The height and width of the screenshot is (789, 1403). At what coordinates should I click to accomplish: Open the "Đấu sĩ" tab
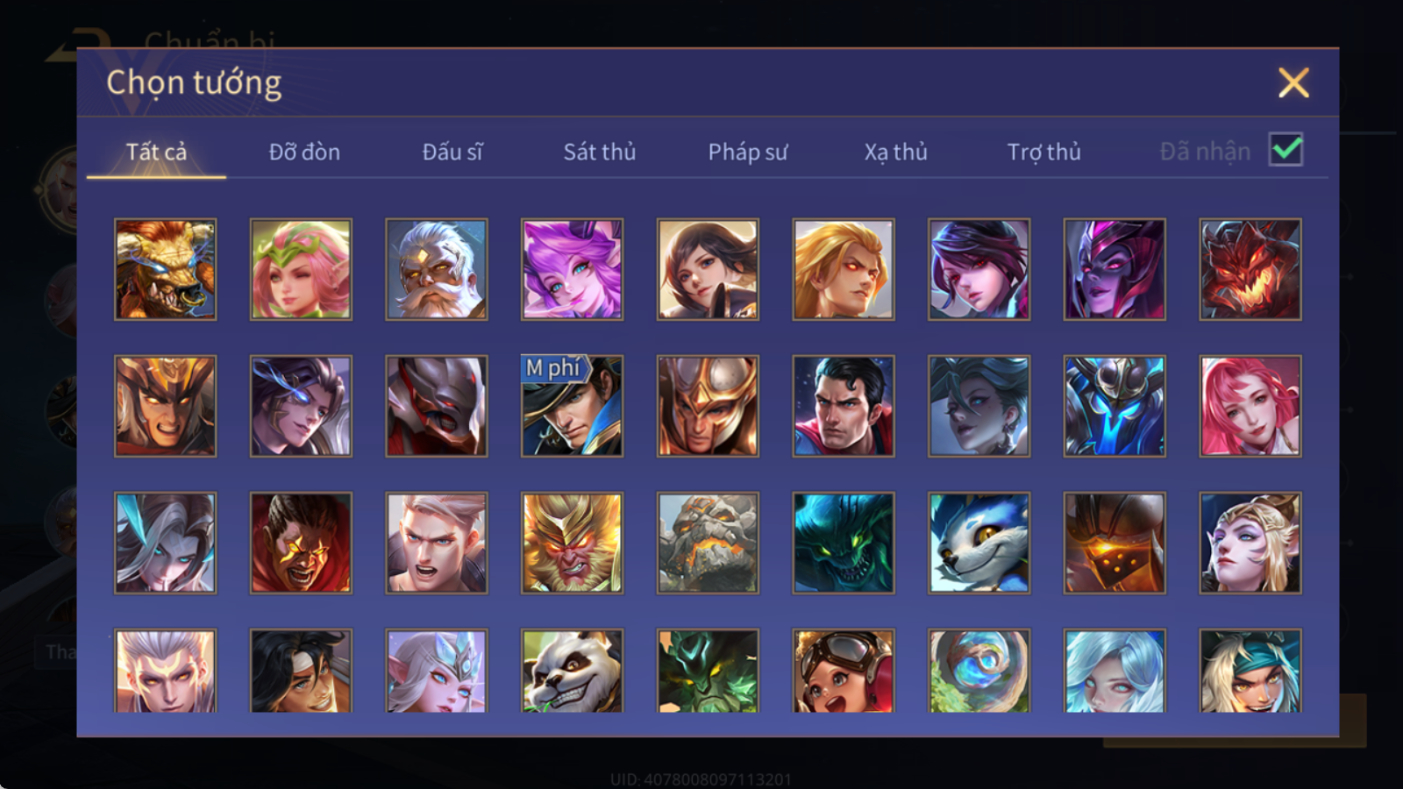click(x=452, y=152)
